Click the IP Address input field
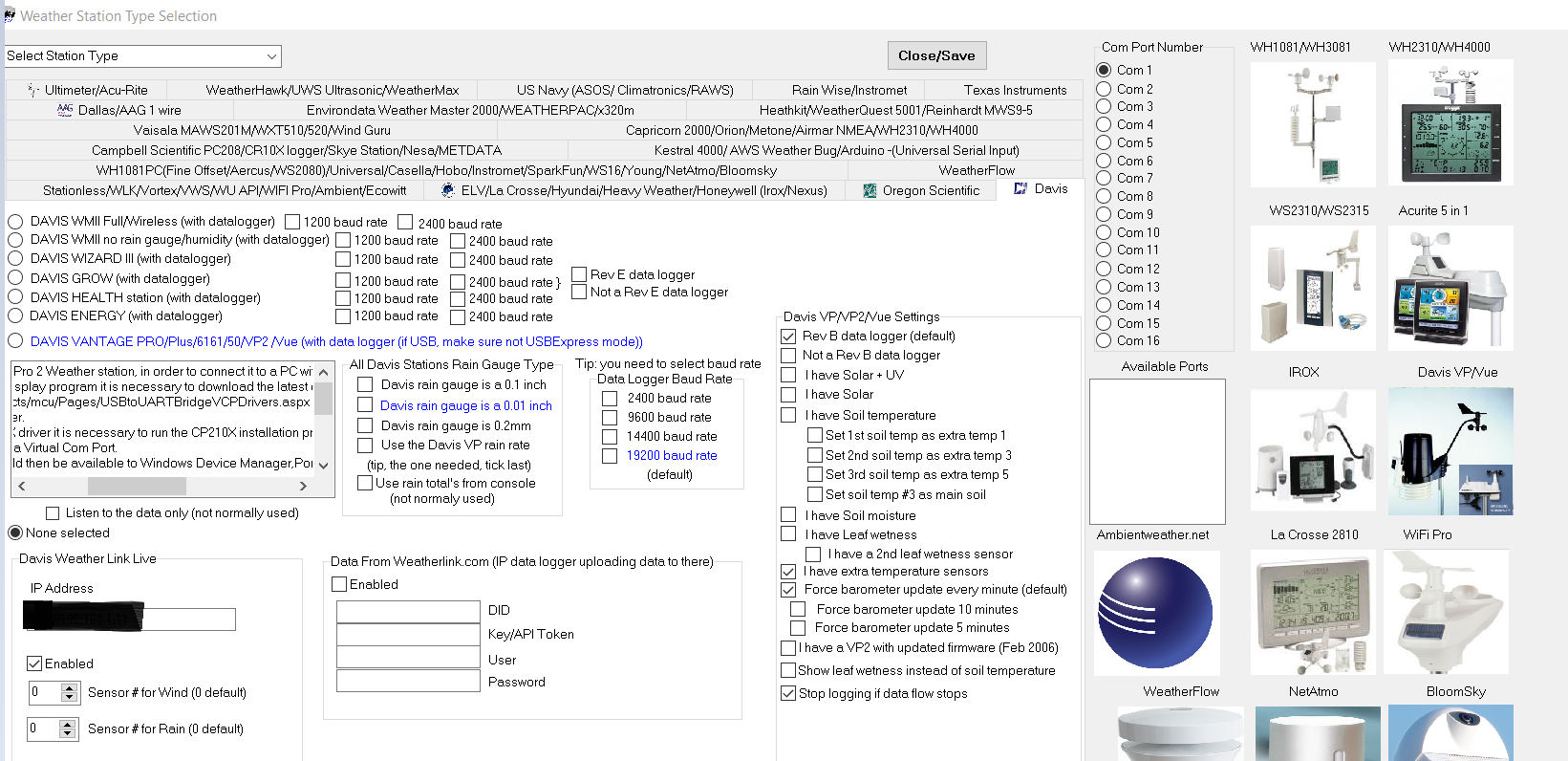The image size is (1568, 761). click(x=129, y=618)
